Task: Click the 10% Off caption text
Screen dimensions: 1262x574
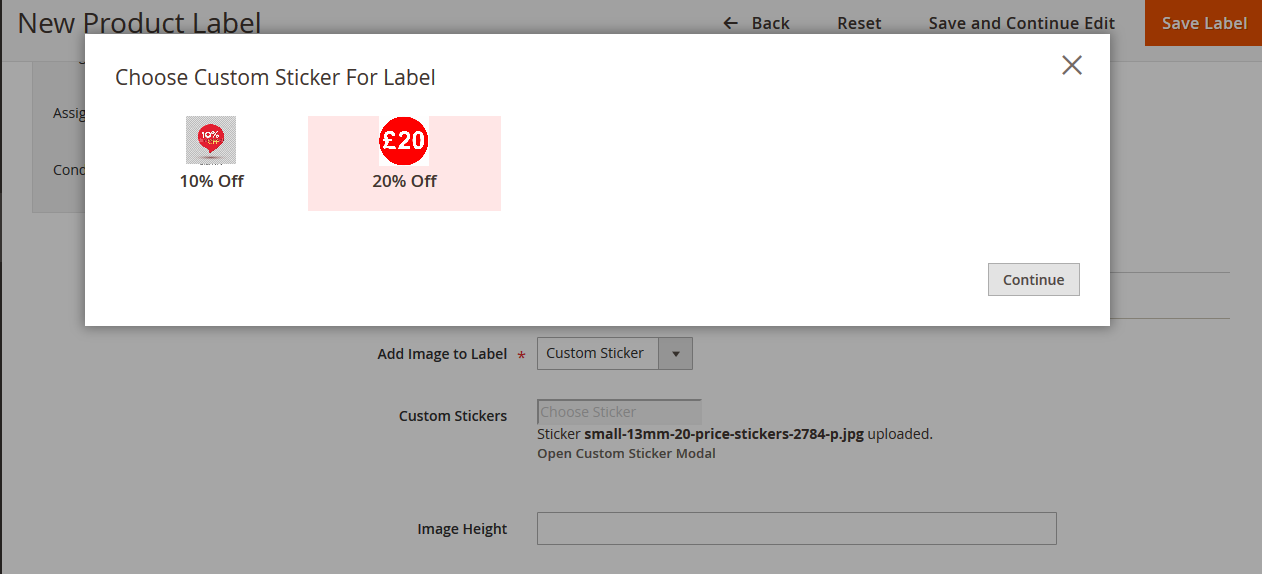Action: 212,181
